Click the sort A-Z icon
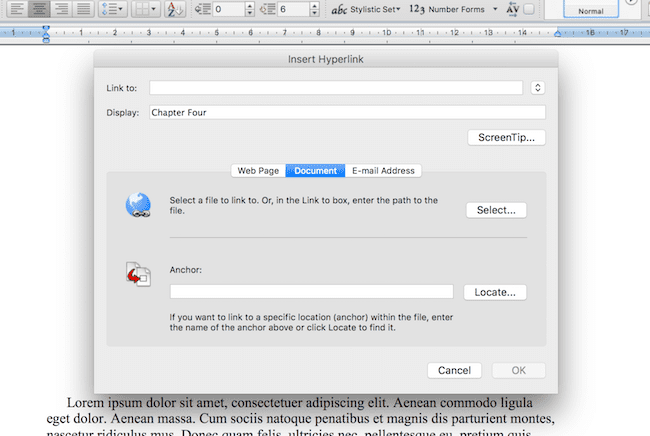The height and width of the screenshot is (436, 650). pyautogui.click(x=176, y=9)
